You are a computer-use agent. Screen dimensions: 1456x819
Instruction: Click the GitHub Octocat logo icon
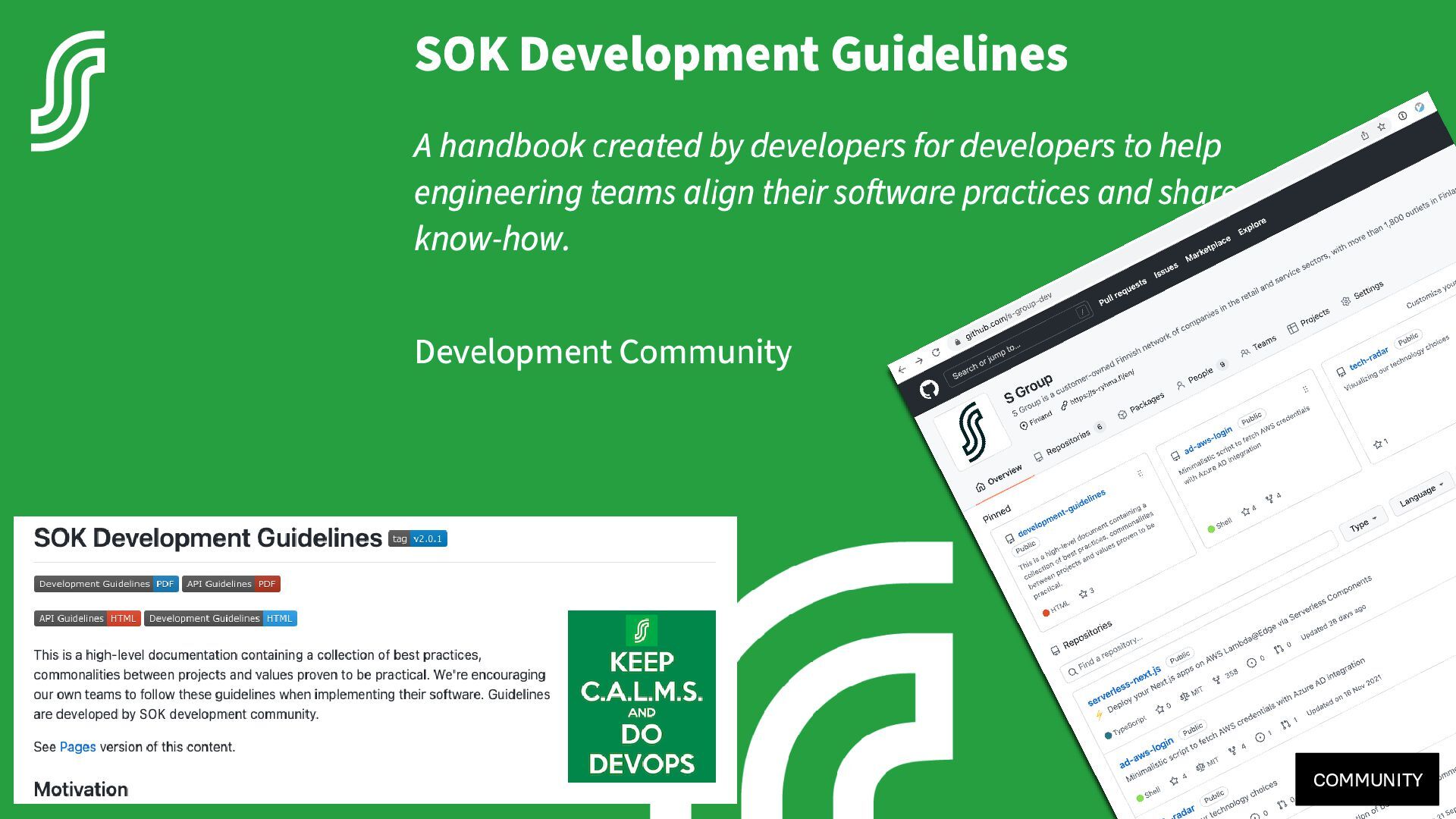click(x=929, y=390)
